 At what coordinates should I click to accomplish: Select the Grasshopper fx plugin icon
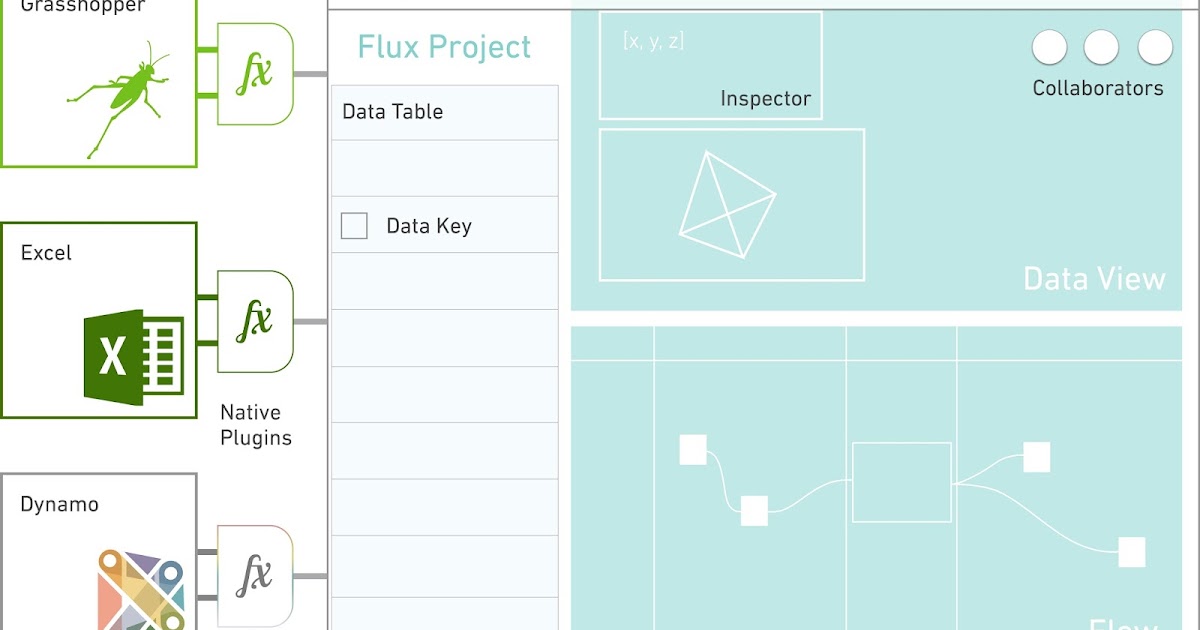click(x=256, y=74)
